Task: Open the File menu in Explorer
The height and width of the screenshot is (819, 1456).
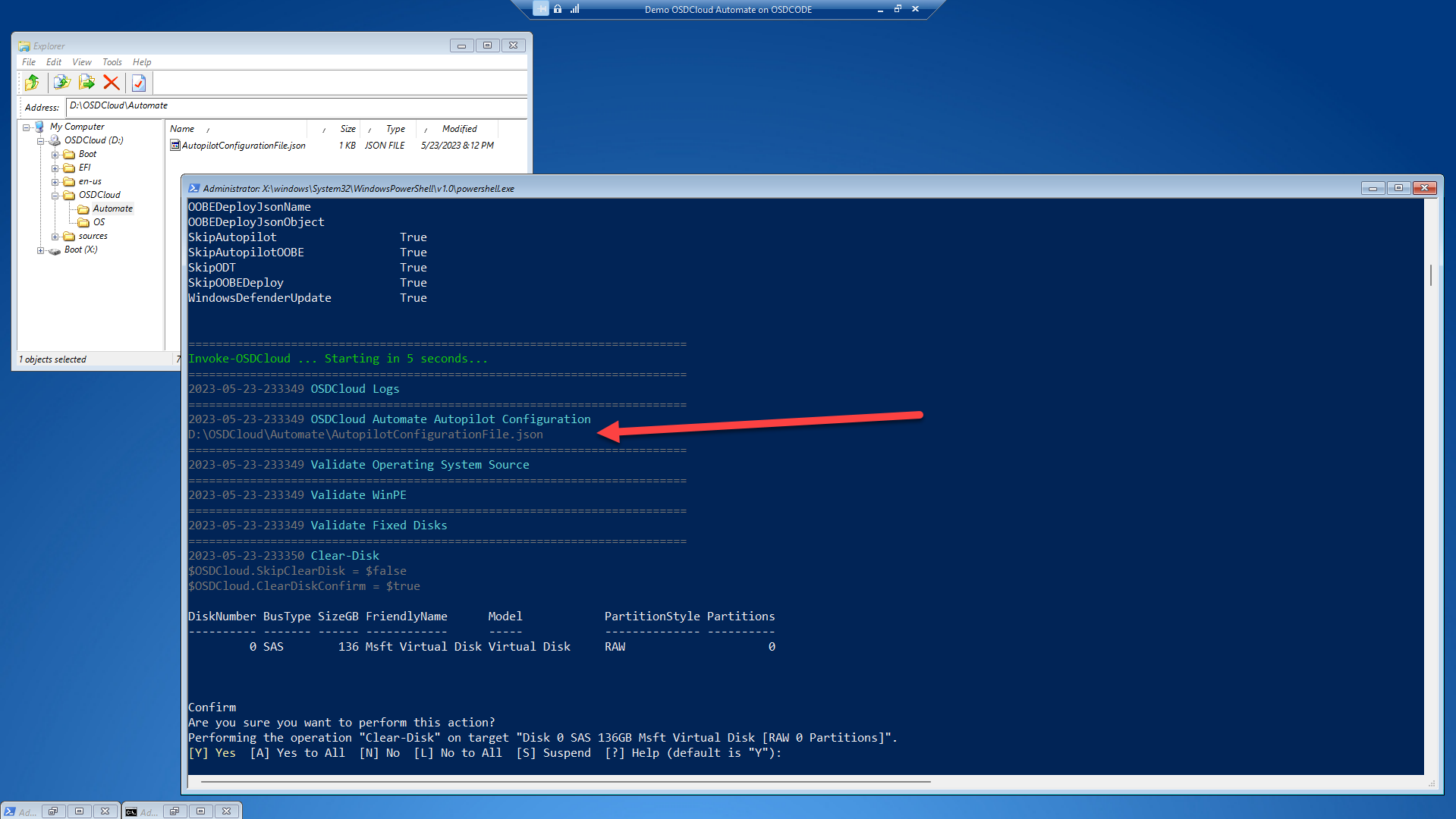Action: click(29, 62)
